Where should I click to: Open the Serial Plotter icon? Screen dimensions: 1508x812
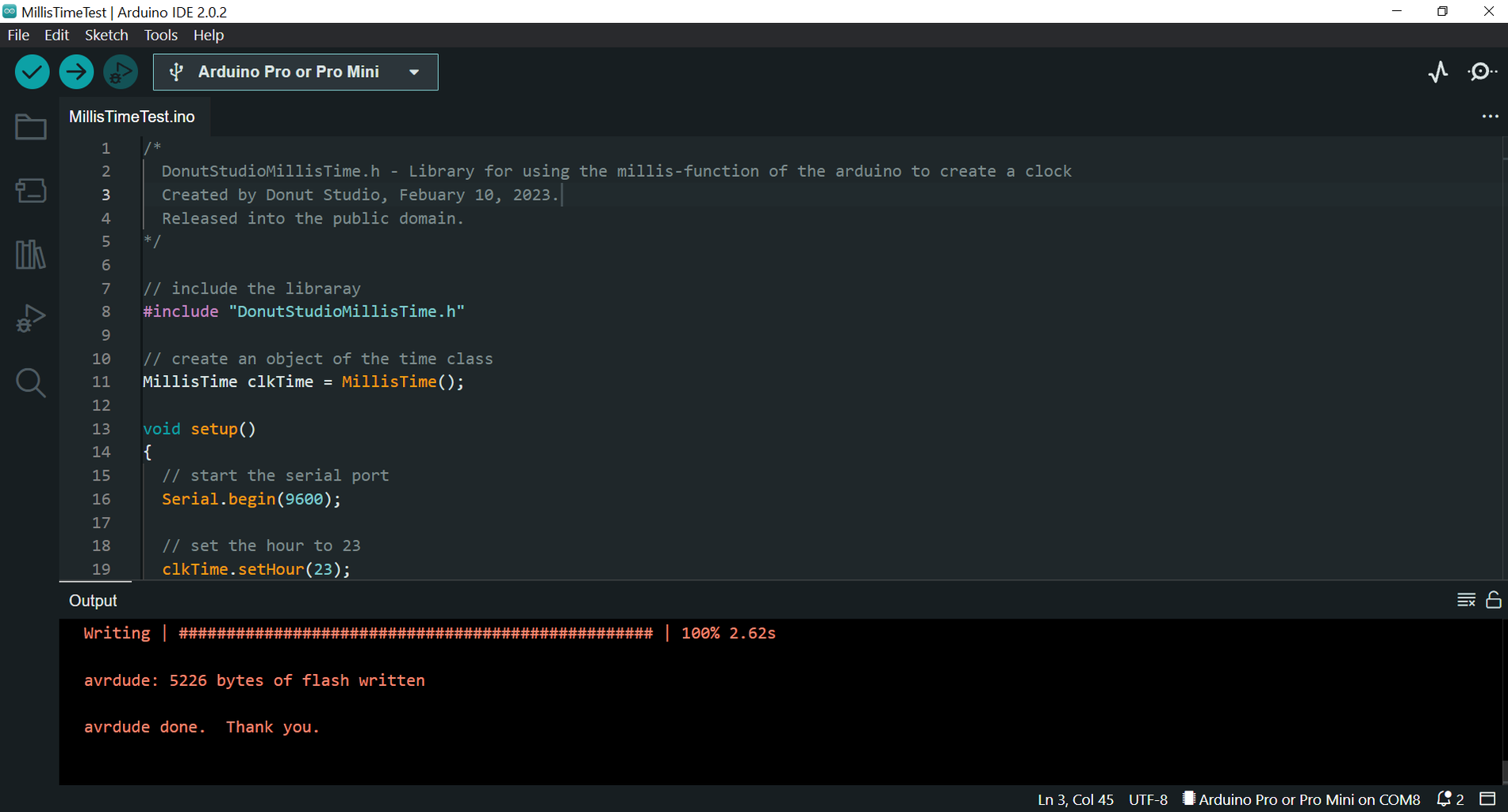(x=1438, y=71)
